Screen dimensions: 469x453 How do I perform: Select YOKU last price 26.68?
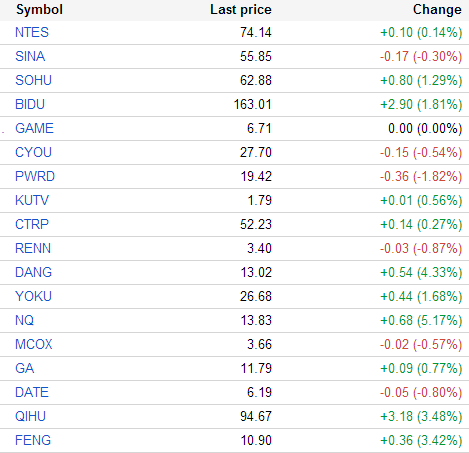pyautogui.click(x=256, y=296)
